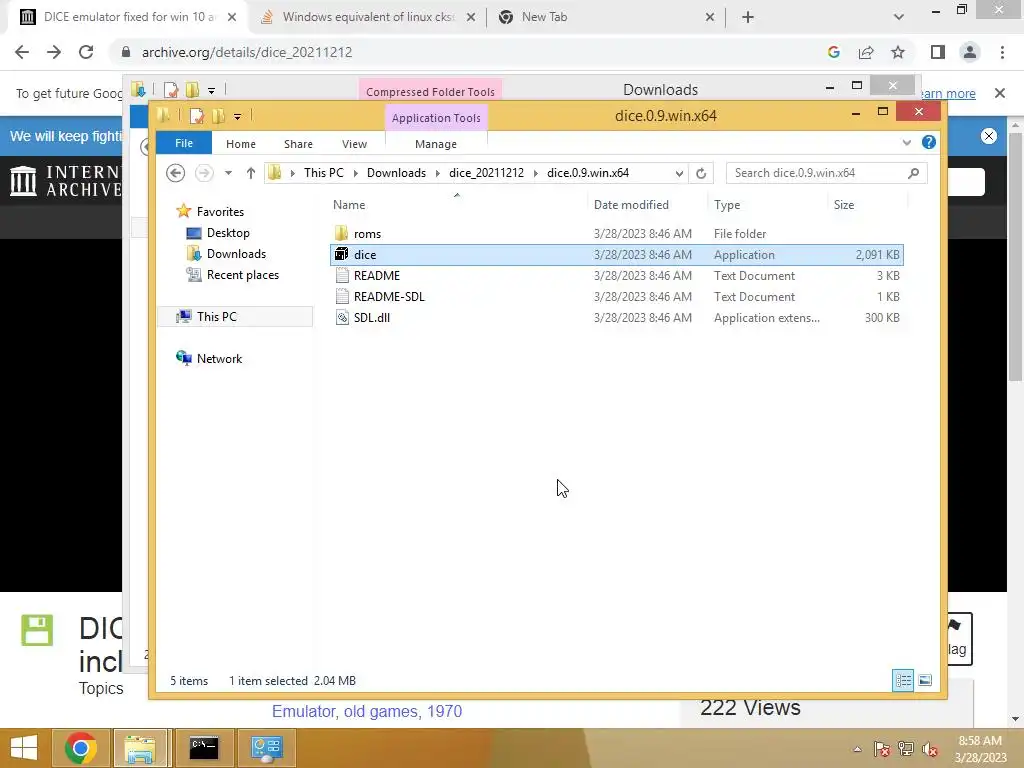Click the network tray icon
The height and width of the screenshot is (768, 1024).
[906, 749]
